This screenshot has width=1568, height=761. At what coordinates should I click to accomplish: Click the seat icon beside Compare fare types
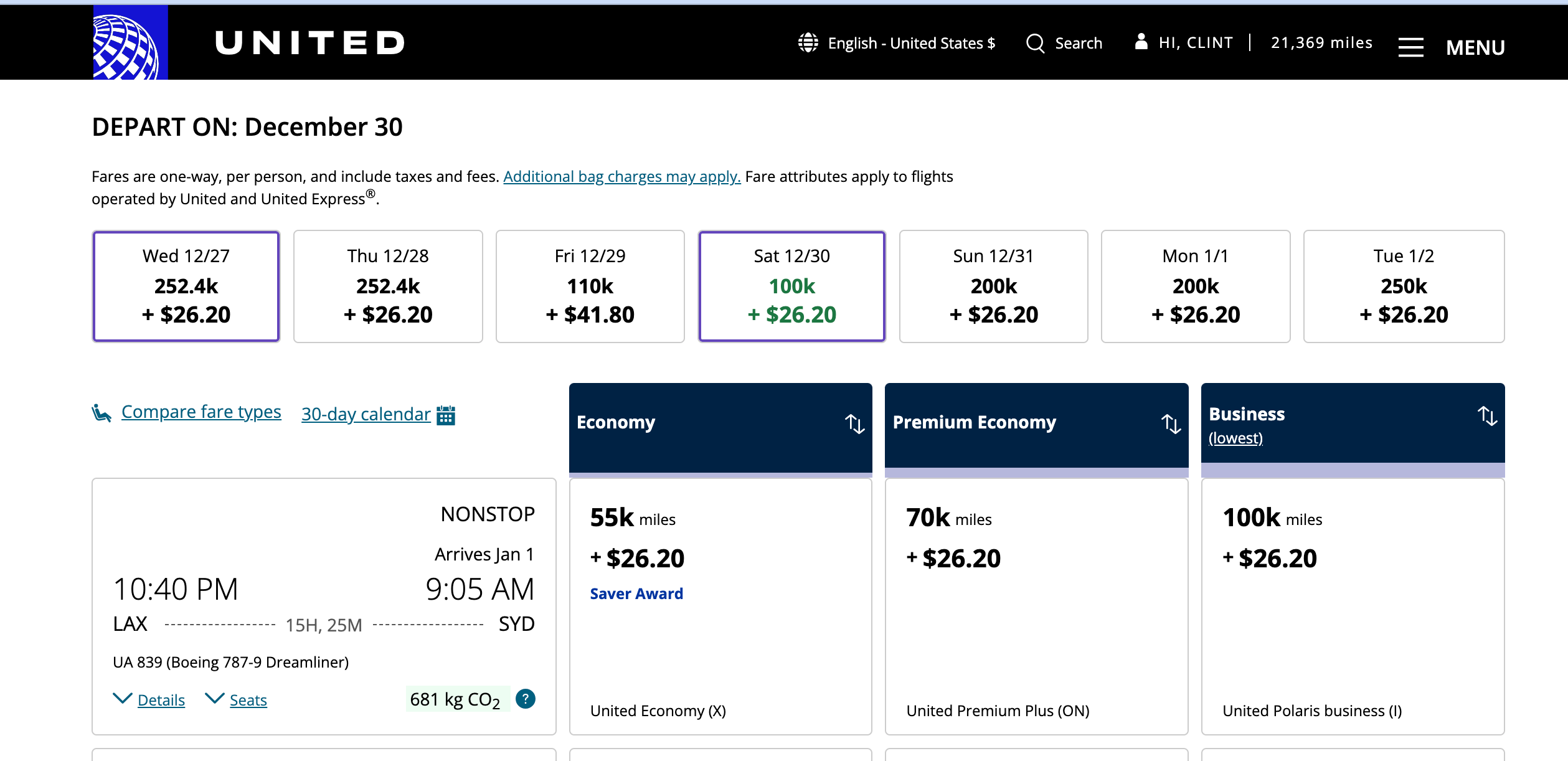[102, 413]
